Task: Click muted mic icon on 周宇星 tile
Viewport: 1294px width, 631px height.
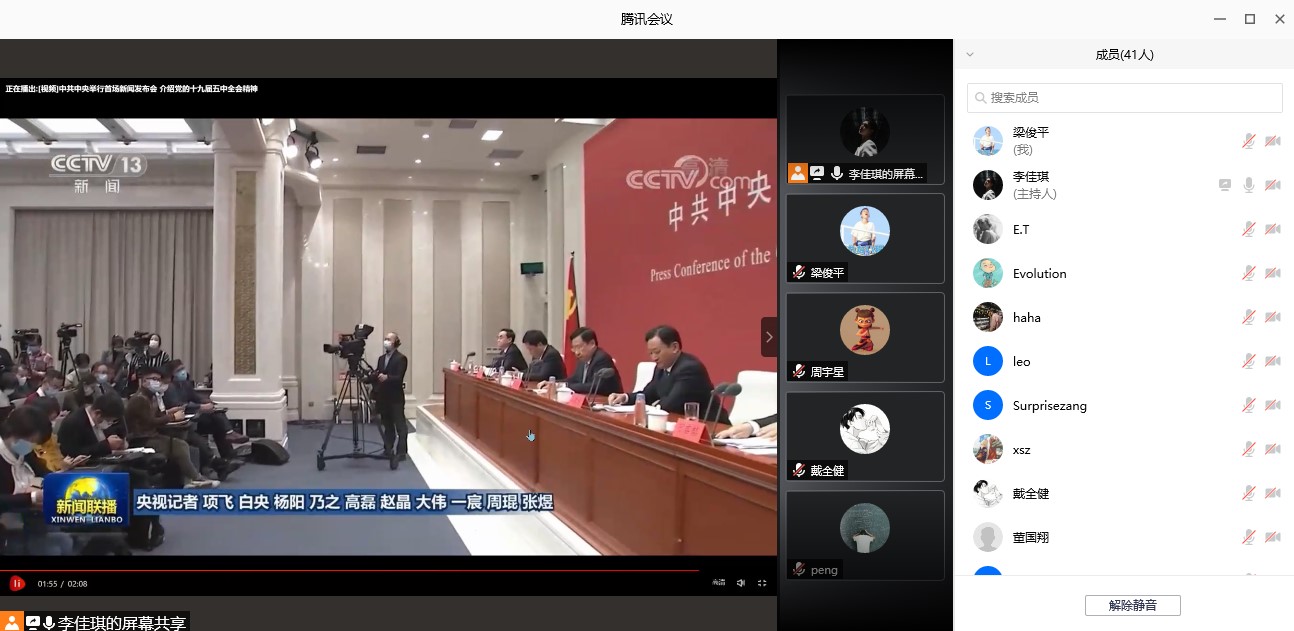Action: tap(799, 371)
